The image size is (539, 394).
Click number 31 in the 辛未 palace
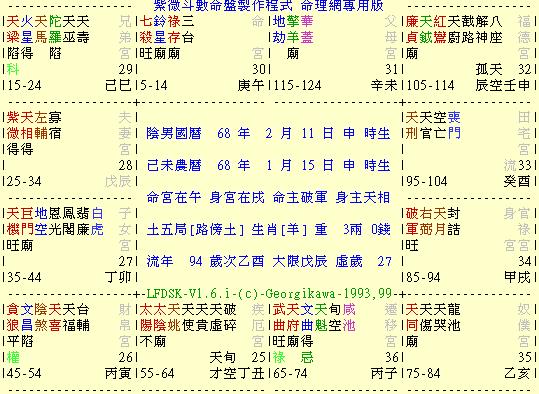pyautogui.click(x=392, y=69)
